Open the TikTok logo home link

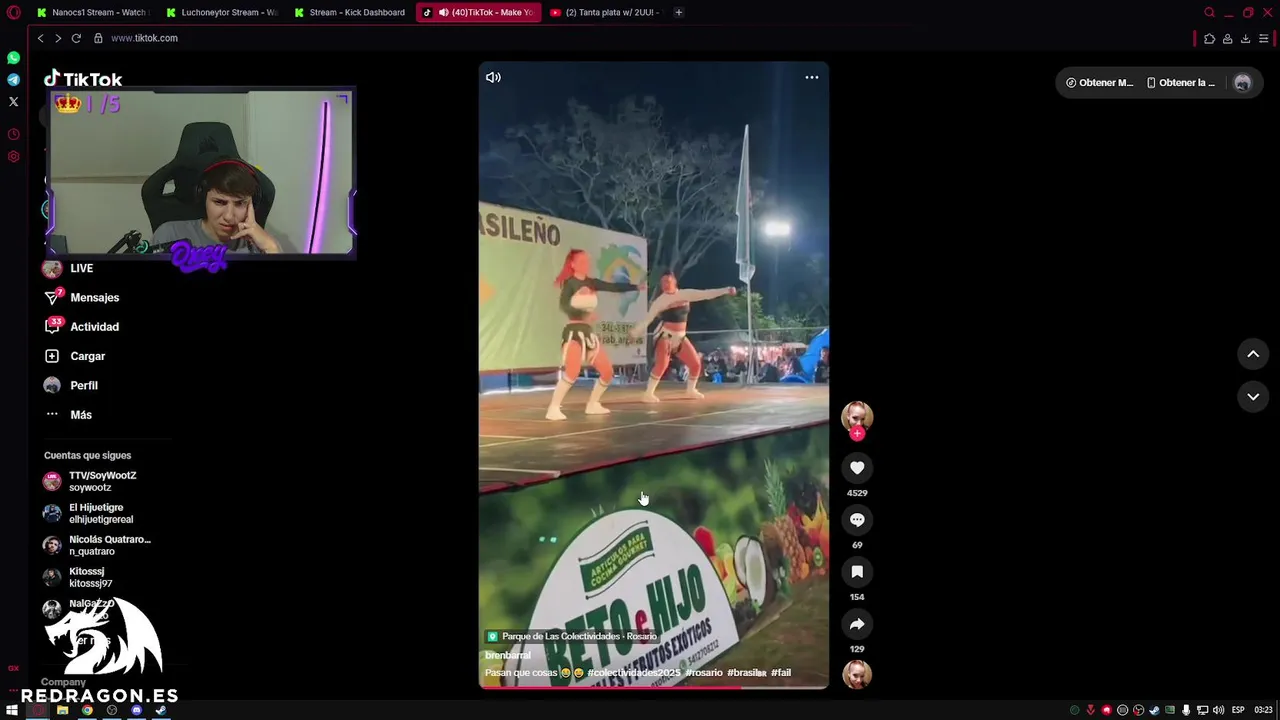coord(83,79)
